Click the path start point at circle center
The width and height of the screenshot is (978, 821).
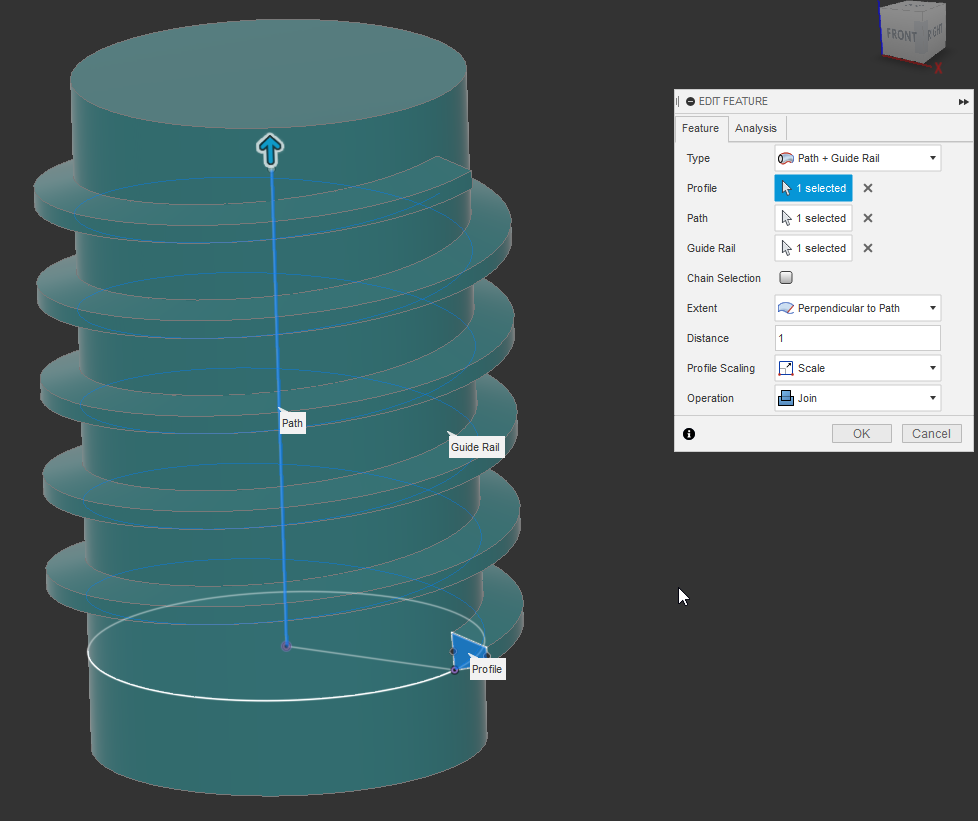[x=286, y=646]
